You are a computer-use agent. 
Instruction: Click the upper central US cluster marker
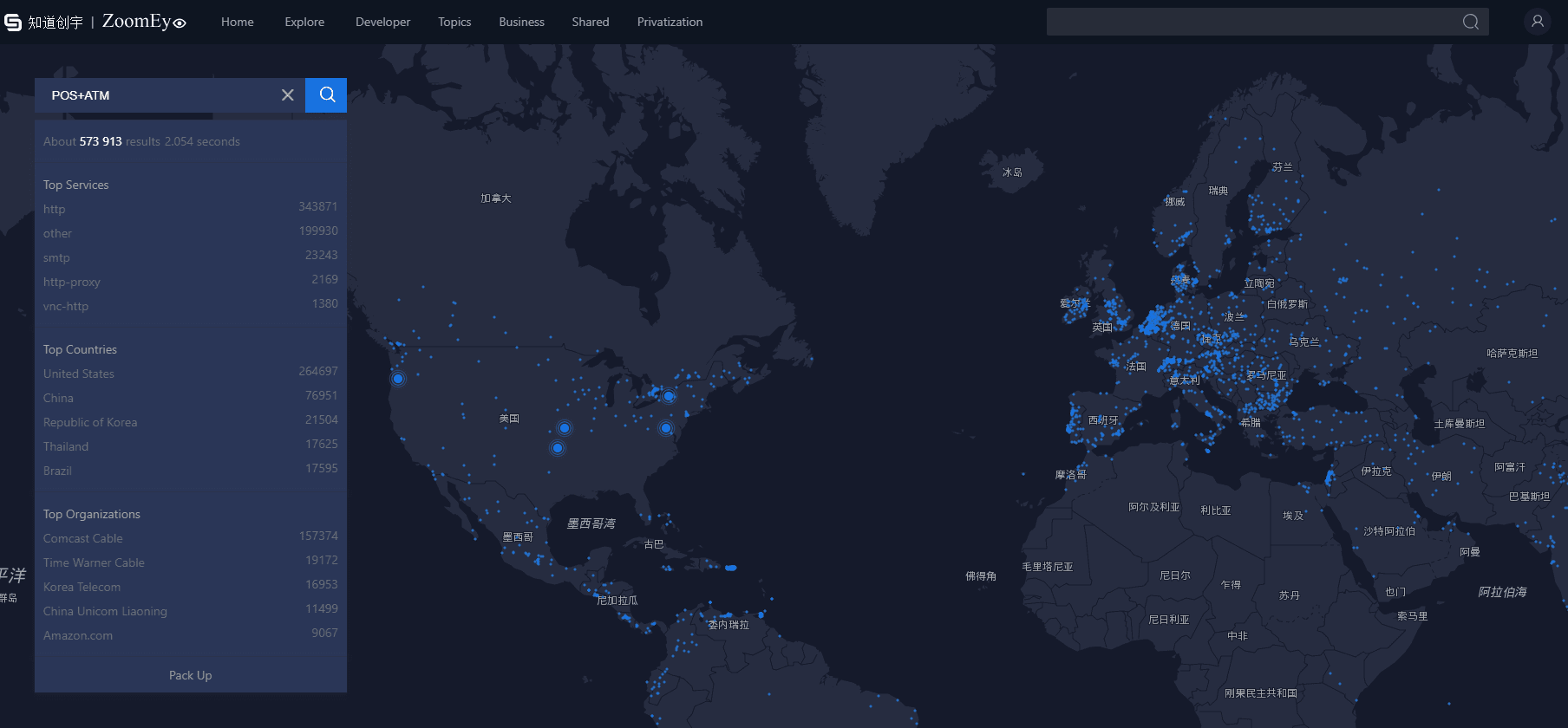pos(565,428)
